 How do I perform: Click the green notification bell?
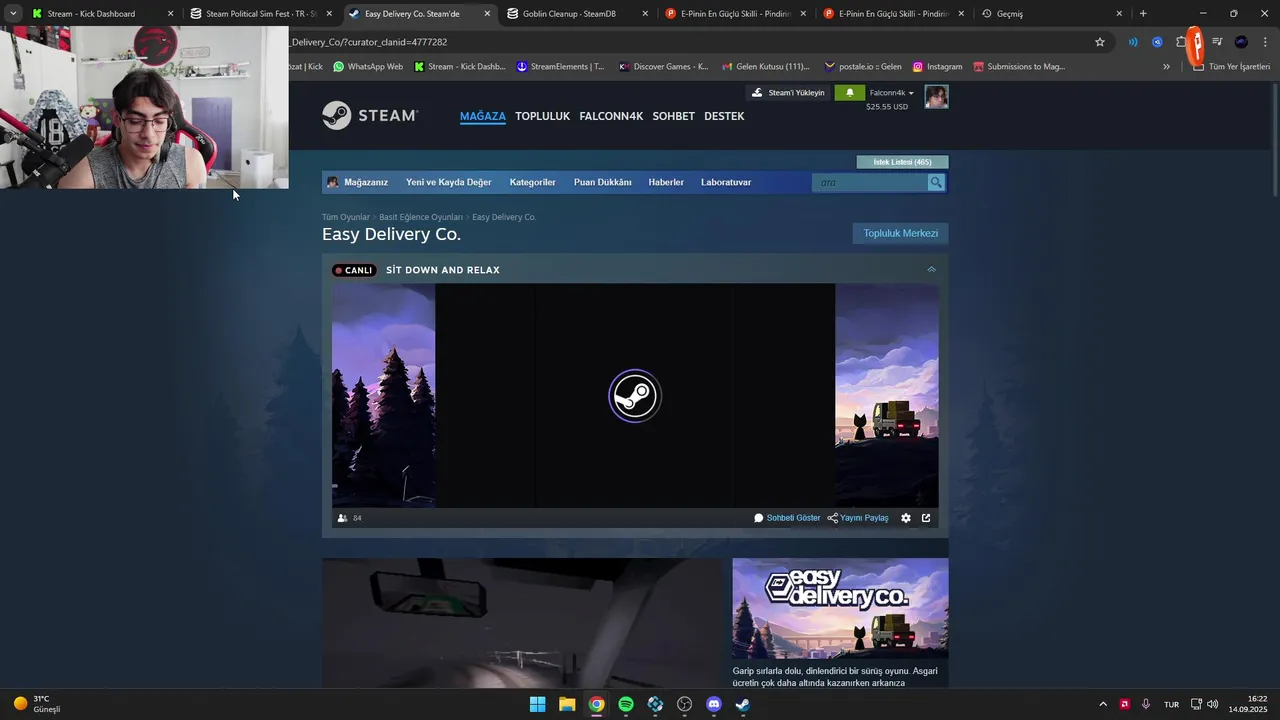point(850,92)
